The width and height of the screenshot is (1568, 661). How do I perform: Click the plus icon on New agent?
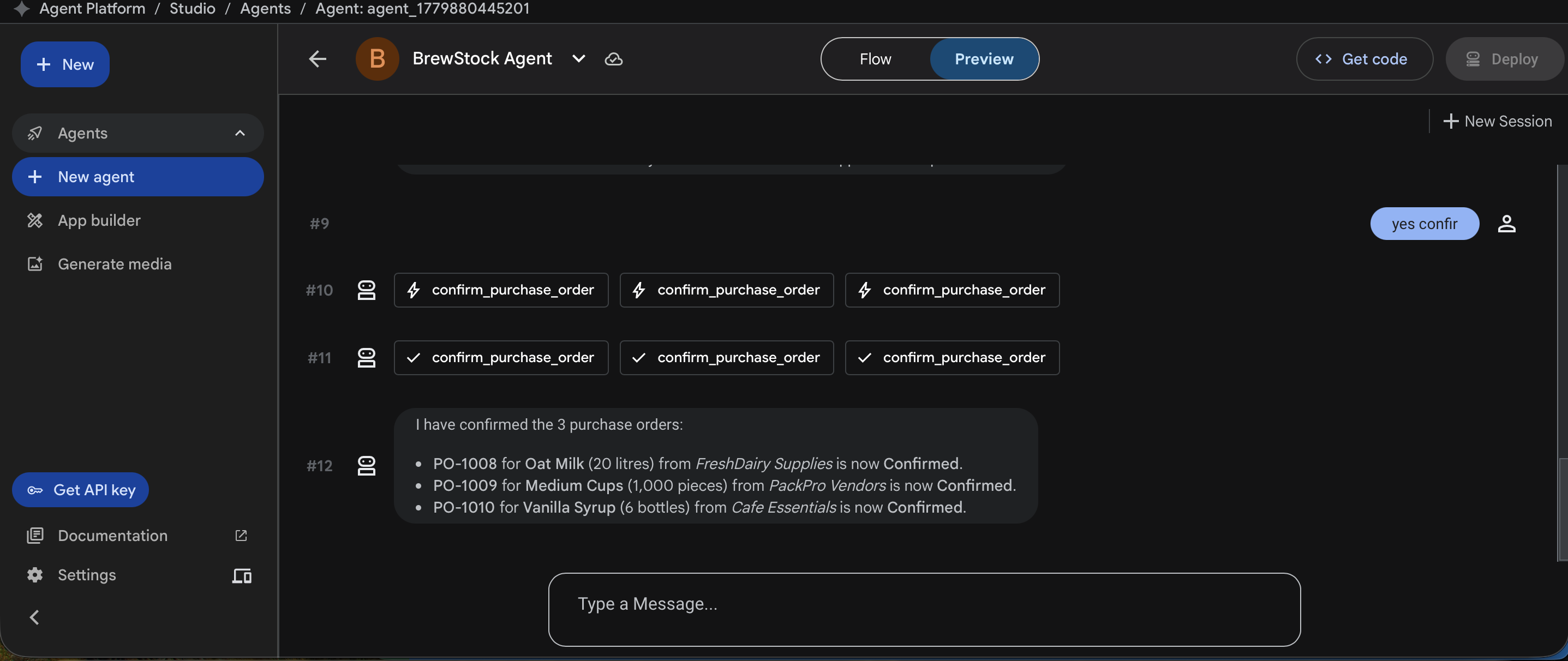tap(35, 177)
